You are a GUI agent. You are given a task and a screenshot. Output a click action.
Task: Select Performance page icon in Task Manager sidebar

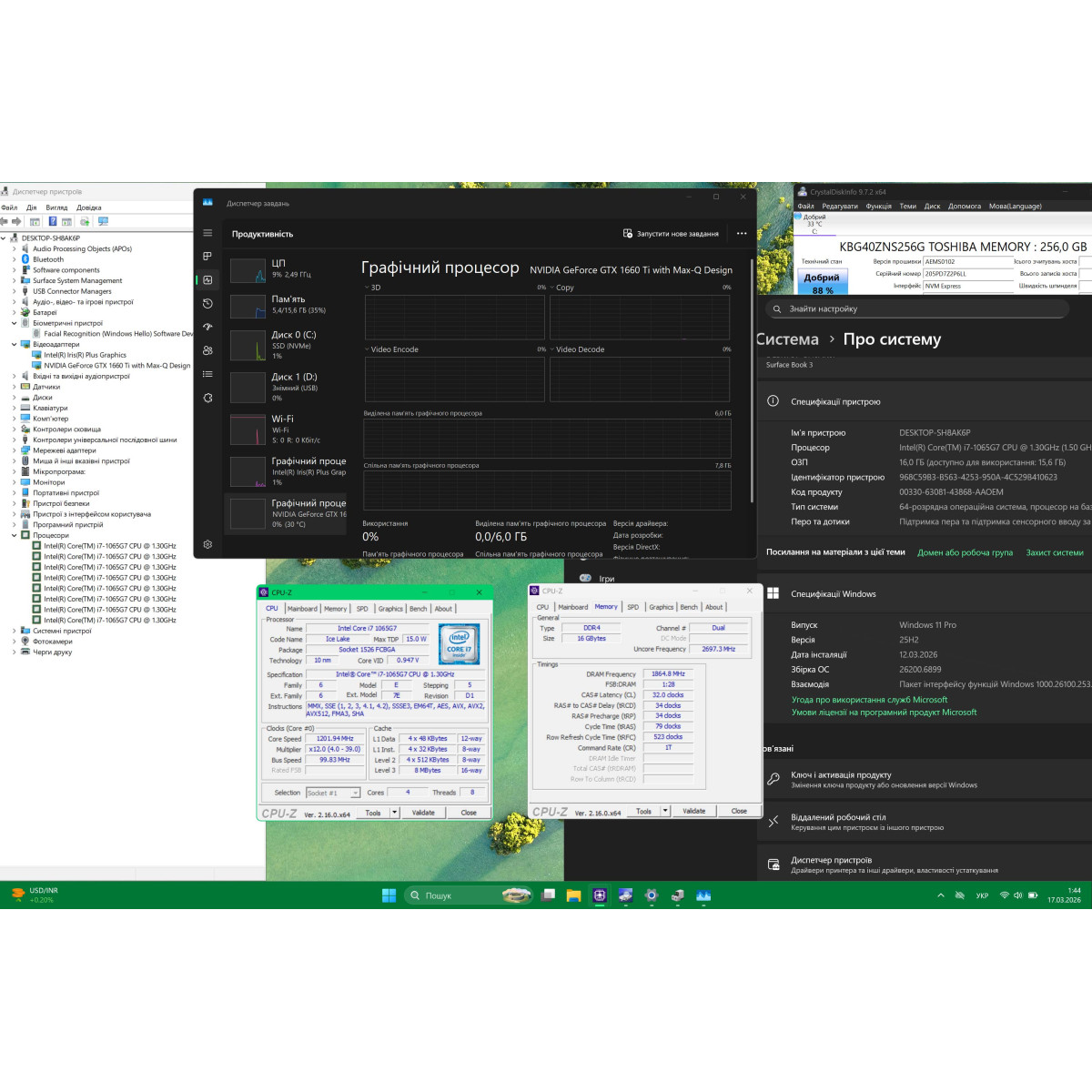[x=207, y=280]
